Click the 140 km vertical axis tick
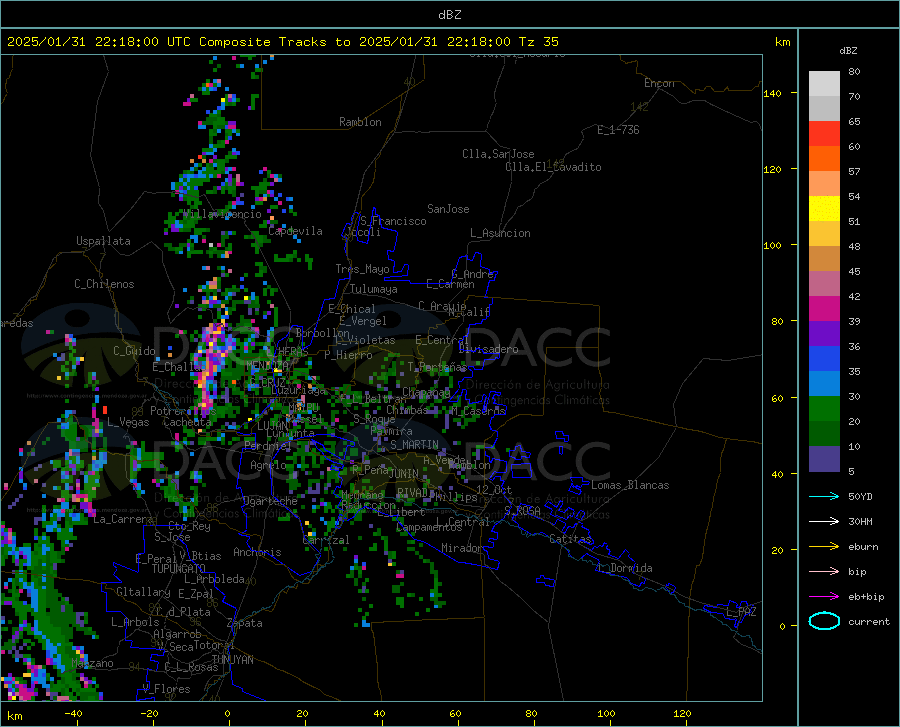900x727 pixels. [x=772, y=94]
